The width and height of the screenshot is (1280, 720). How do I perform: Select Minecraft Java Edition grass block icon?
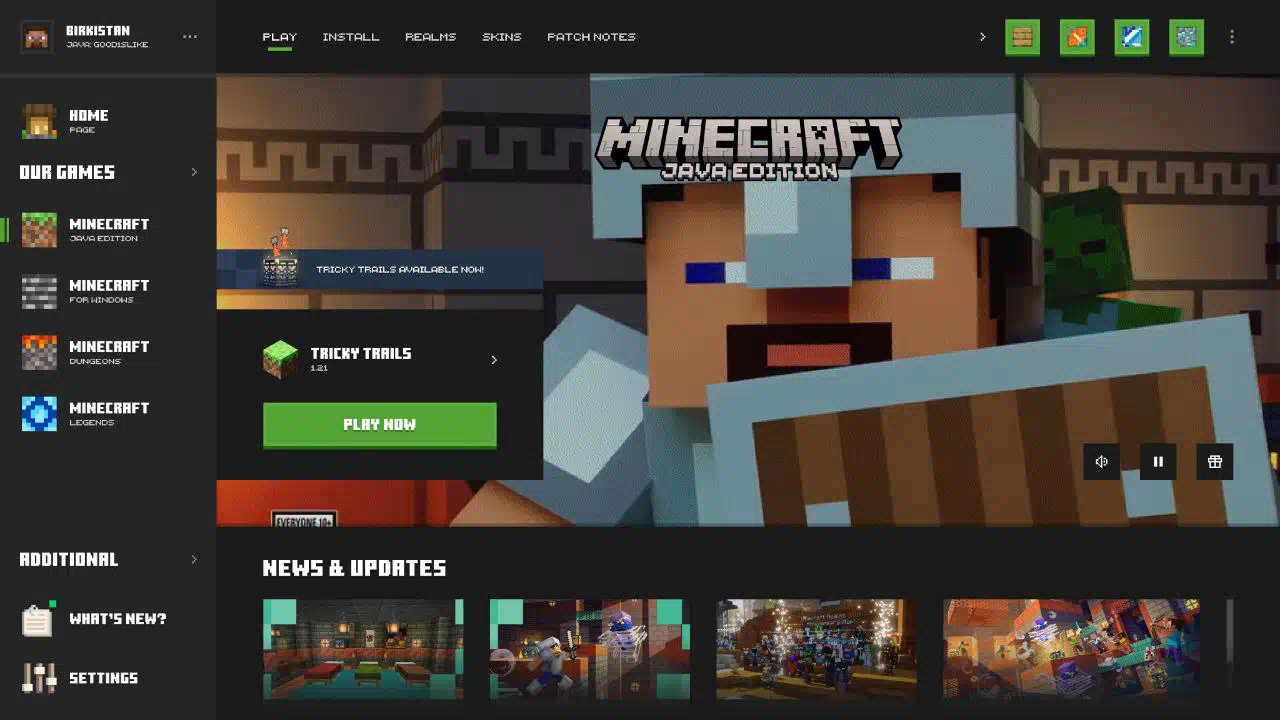(40, 230)
